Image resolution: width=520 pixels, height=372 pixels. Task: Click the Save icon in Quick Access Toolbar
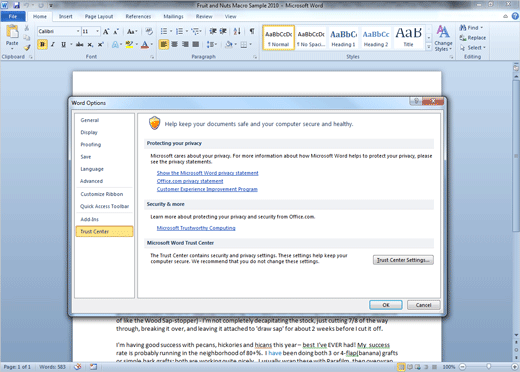(16, 5)
